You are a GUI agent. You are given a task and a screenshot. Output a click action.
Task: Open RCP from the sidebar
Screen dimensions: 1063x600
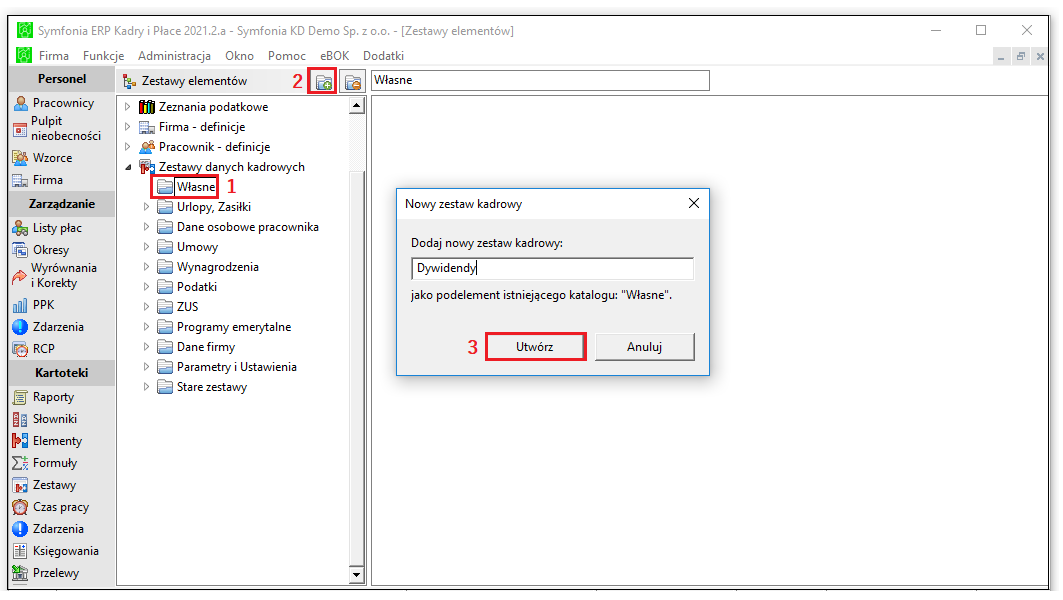33,349
